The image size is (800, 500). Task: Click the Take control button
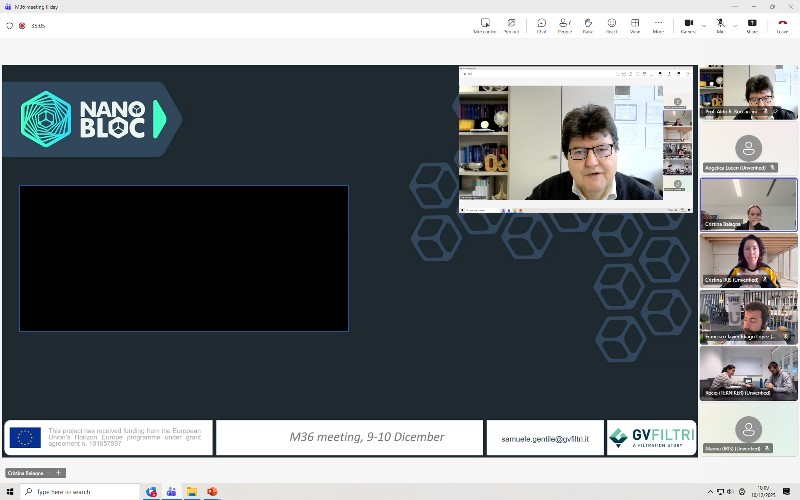coord(485,25)
